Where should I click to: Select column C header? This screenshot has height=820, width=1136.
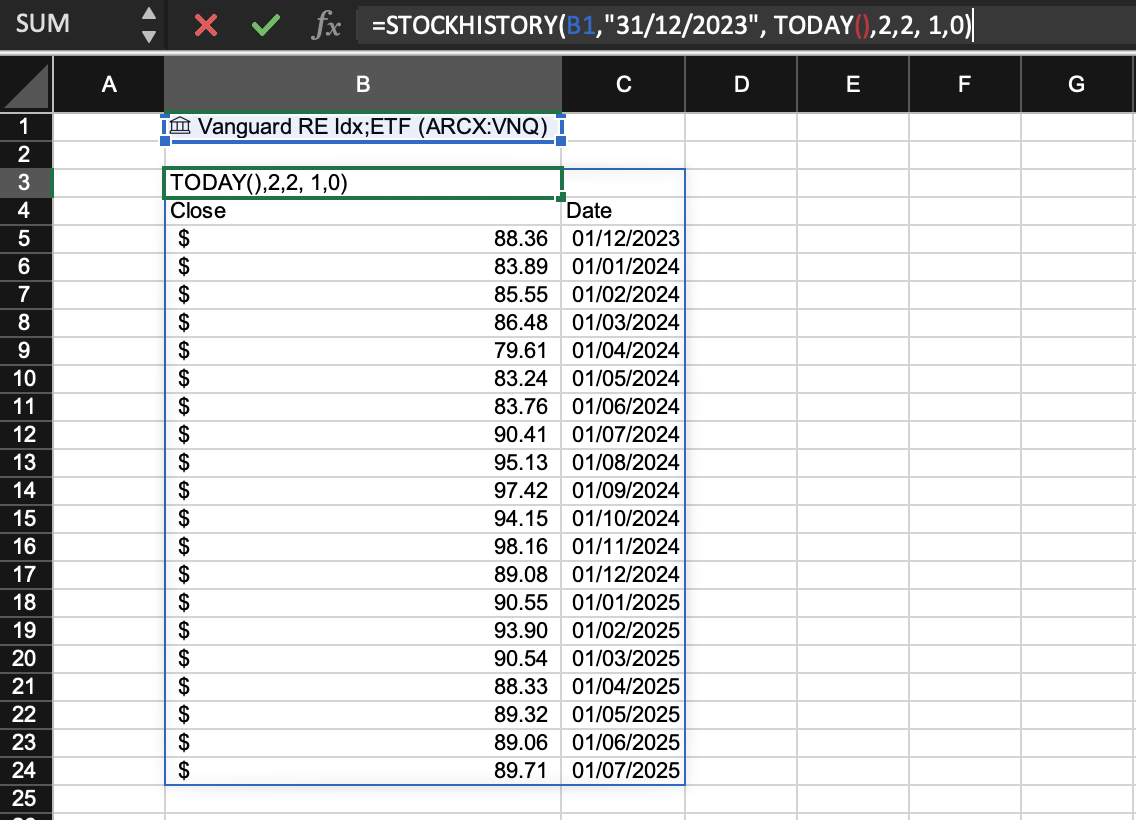(x=623, y=85)
